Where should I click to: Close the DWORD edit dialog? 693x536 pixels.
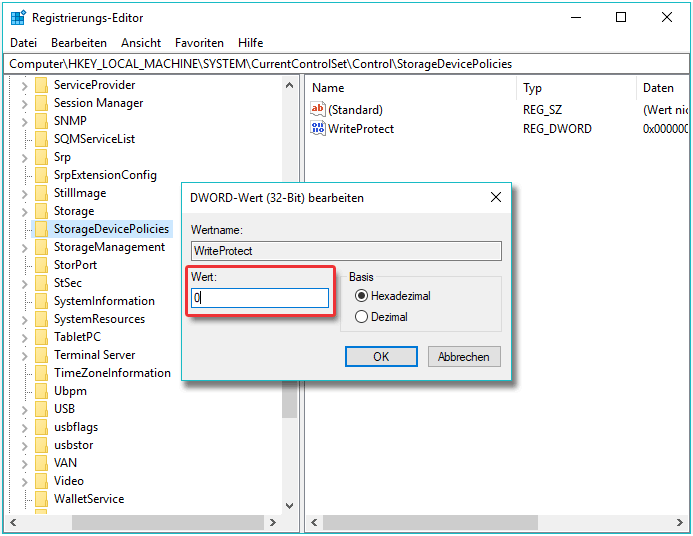[x=496, y=198]
